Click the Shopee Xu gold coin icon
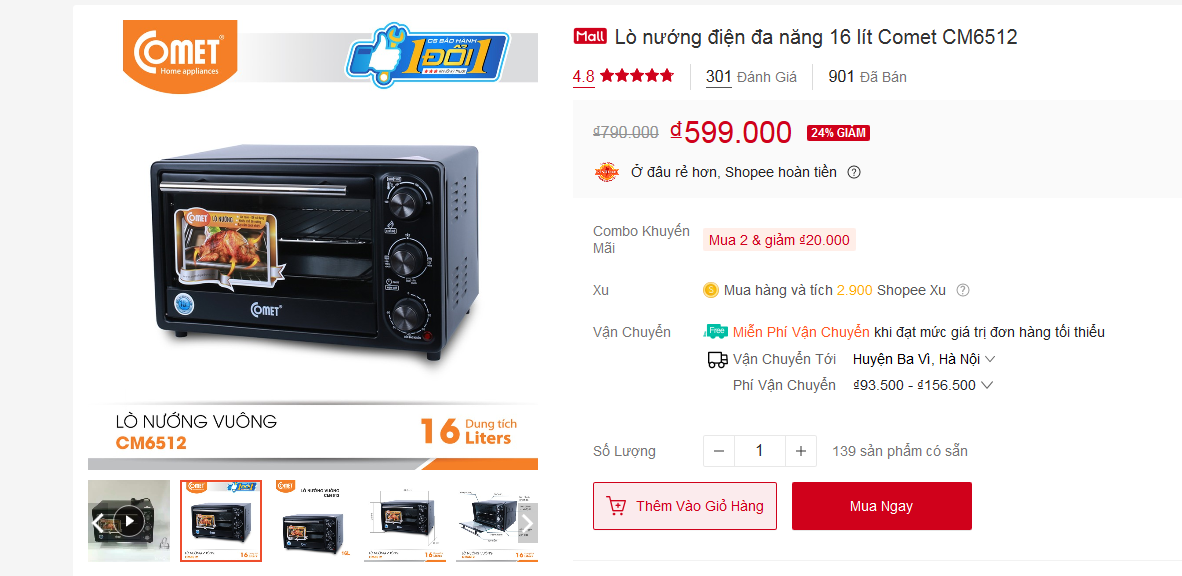This screenshot has width=1182, height=576. coord(710,290)
